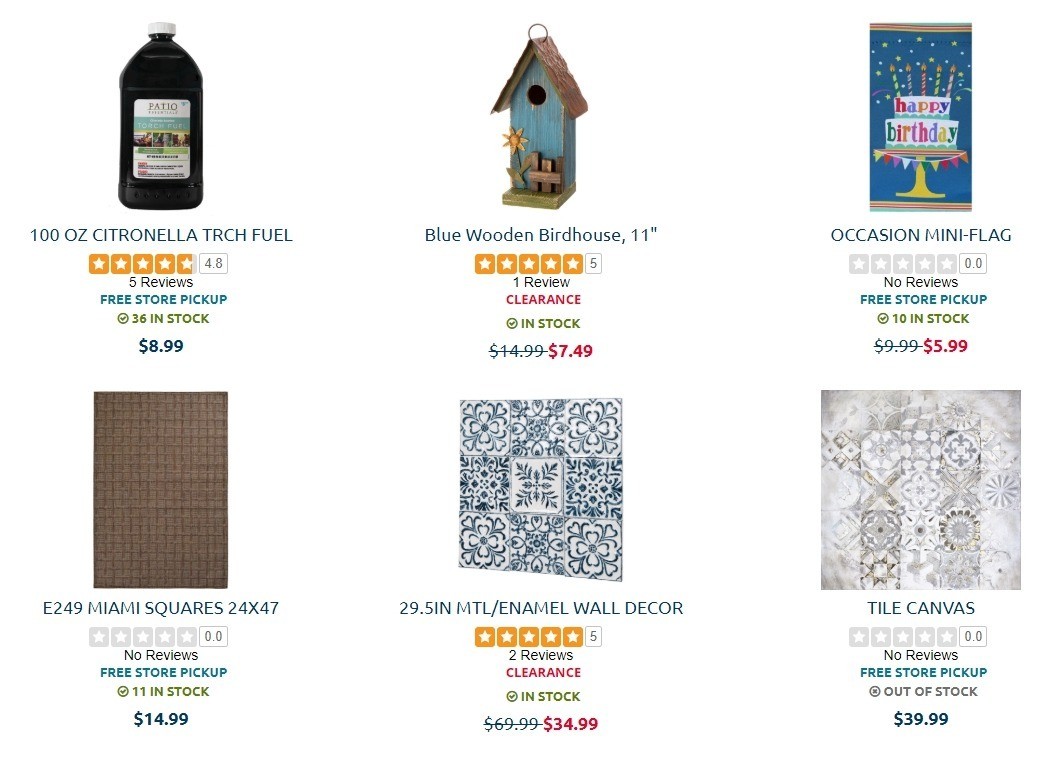
Task: Click the out of stock icon under Tile Canvas
Action: click(875, 692)
